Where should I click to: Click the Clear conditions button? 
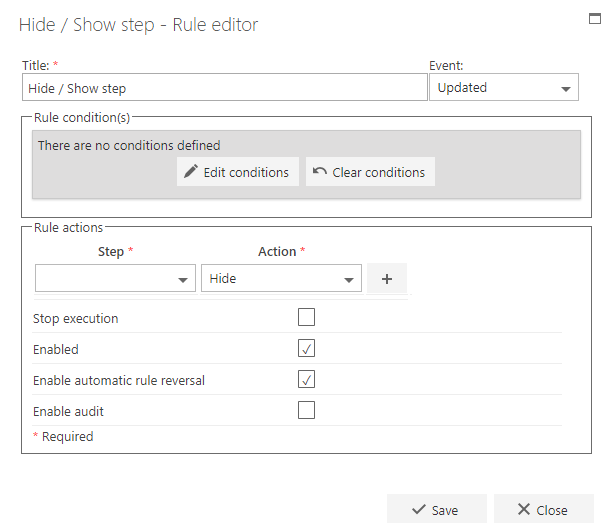click(370, 172)
